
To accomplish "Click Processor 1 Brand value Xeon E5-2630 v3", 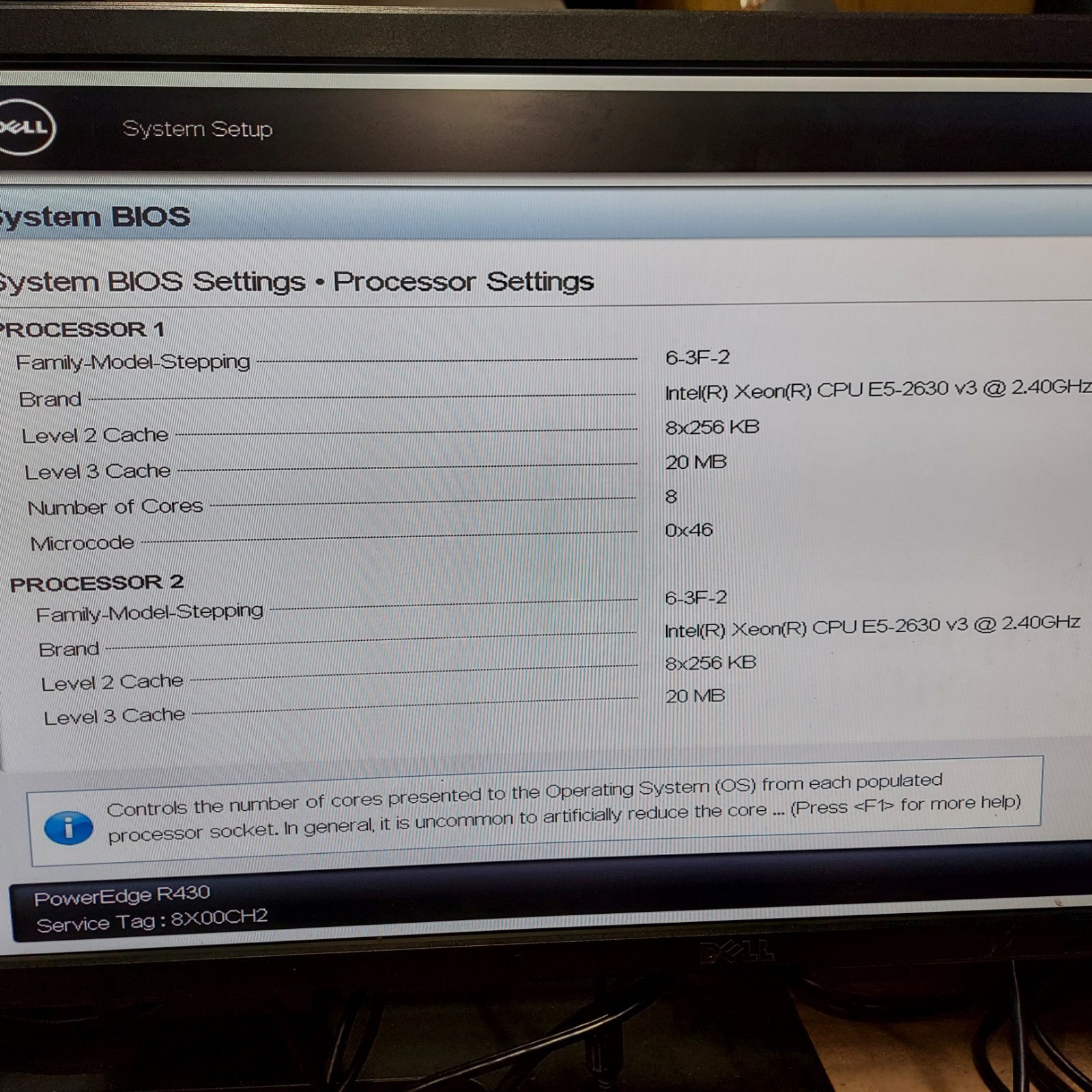I will point(878,390).
